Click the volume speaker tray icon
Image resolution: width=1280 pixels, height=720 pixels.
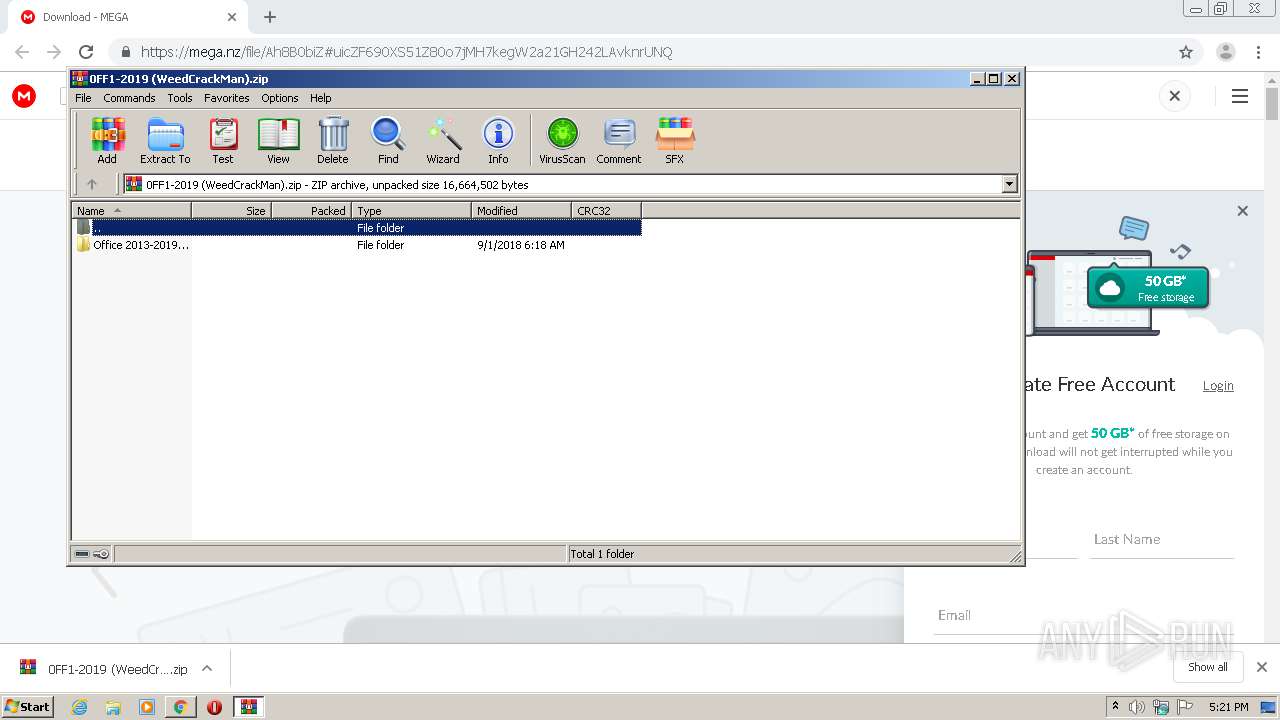click(x=1137, y=707)
